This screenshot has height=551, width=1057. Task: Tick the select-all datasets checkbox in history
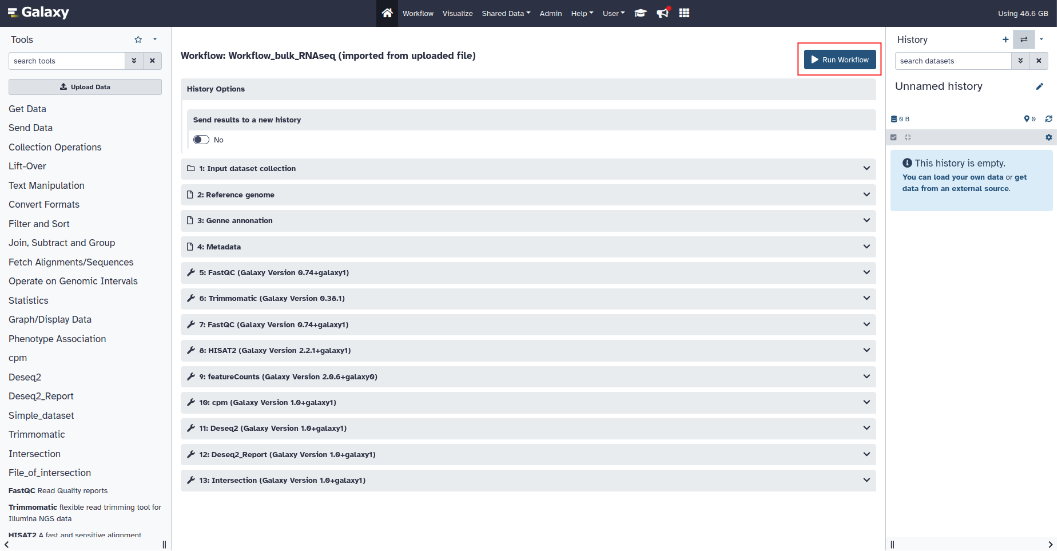pos(894,137)
